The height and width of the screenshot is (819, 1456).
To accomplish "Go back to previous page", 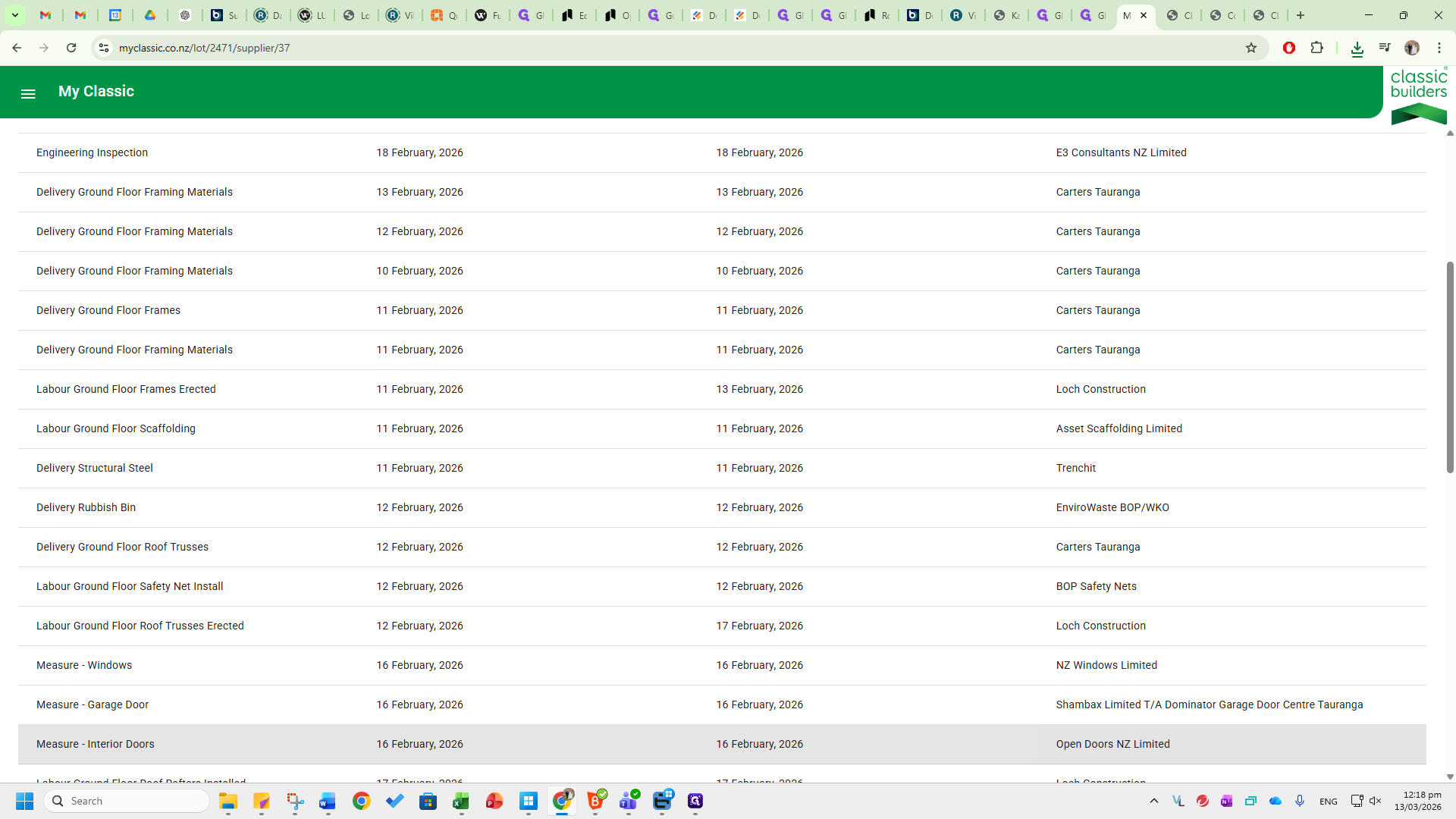I will (x=17, y=48).
